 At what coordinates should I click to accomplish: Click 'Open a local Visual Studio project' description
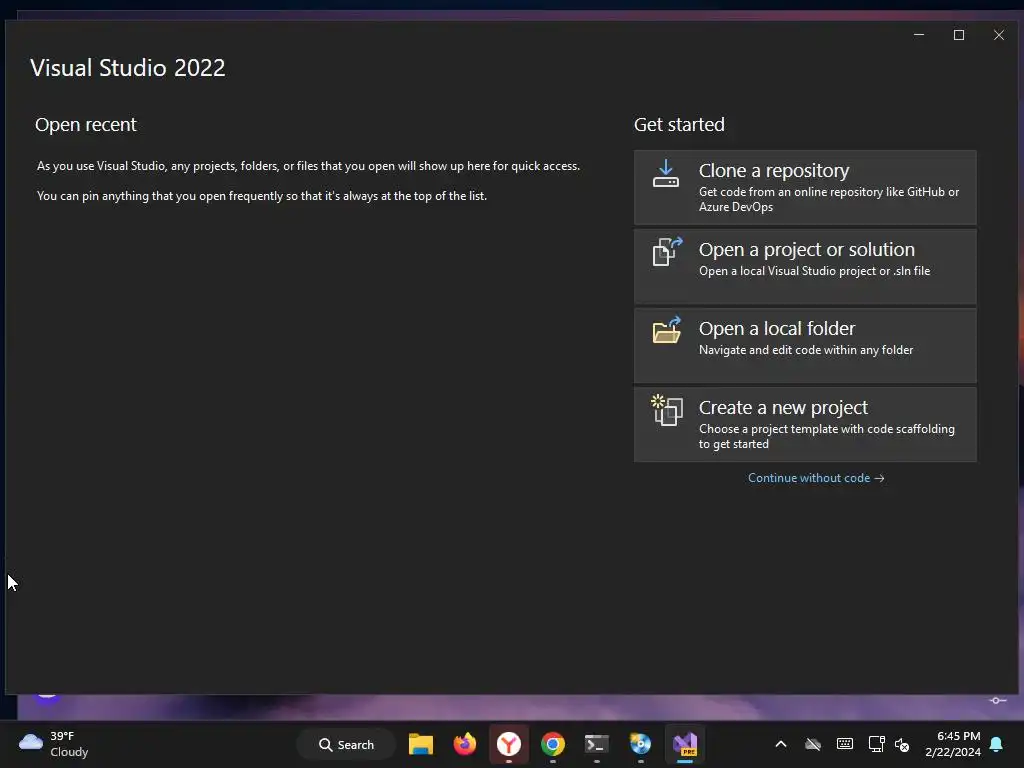pyautogui.click(x=814, y=271)
